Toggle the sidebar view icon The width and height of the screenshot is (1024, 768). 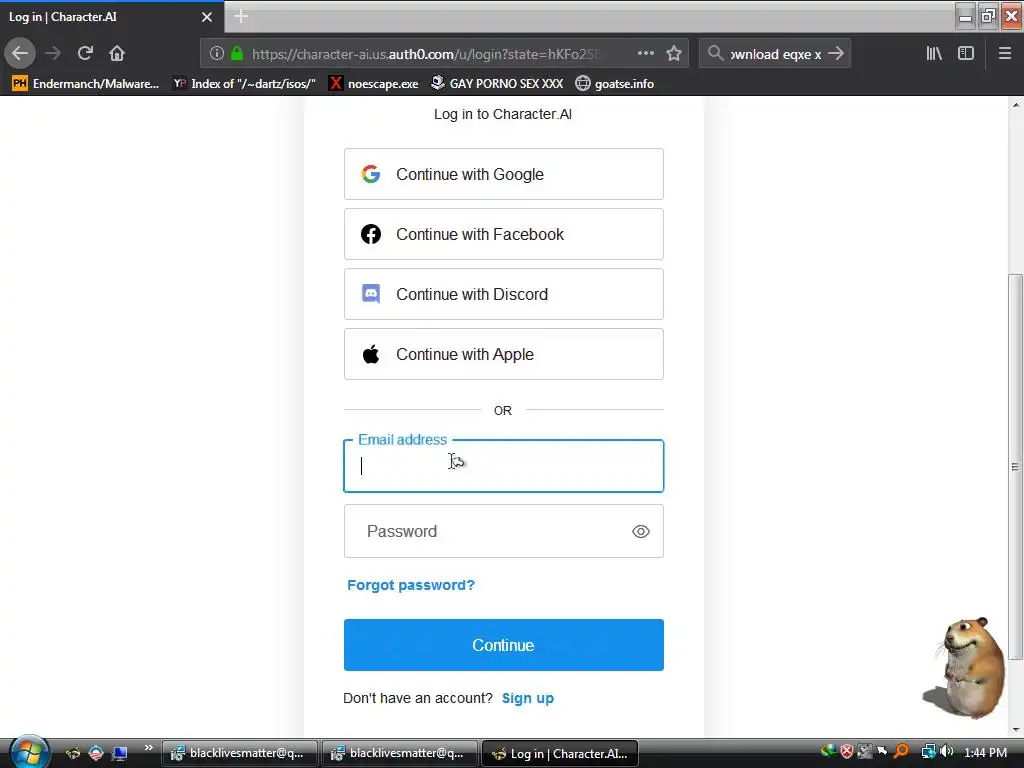[966, 54]
